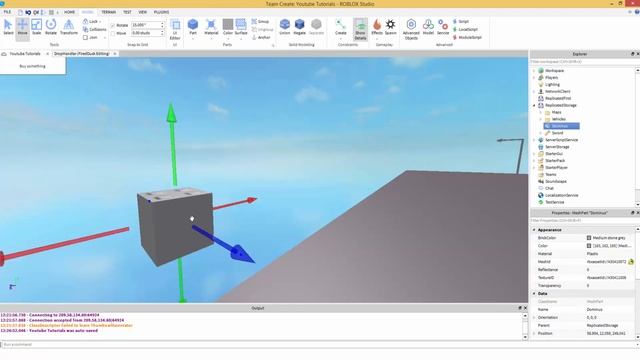Click the Color swatch in Parts group
Viewport: 640px width, 360px height.
228,24
